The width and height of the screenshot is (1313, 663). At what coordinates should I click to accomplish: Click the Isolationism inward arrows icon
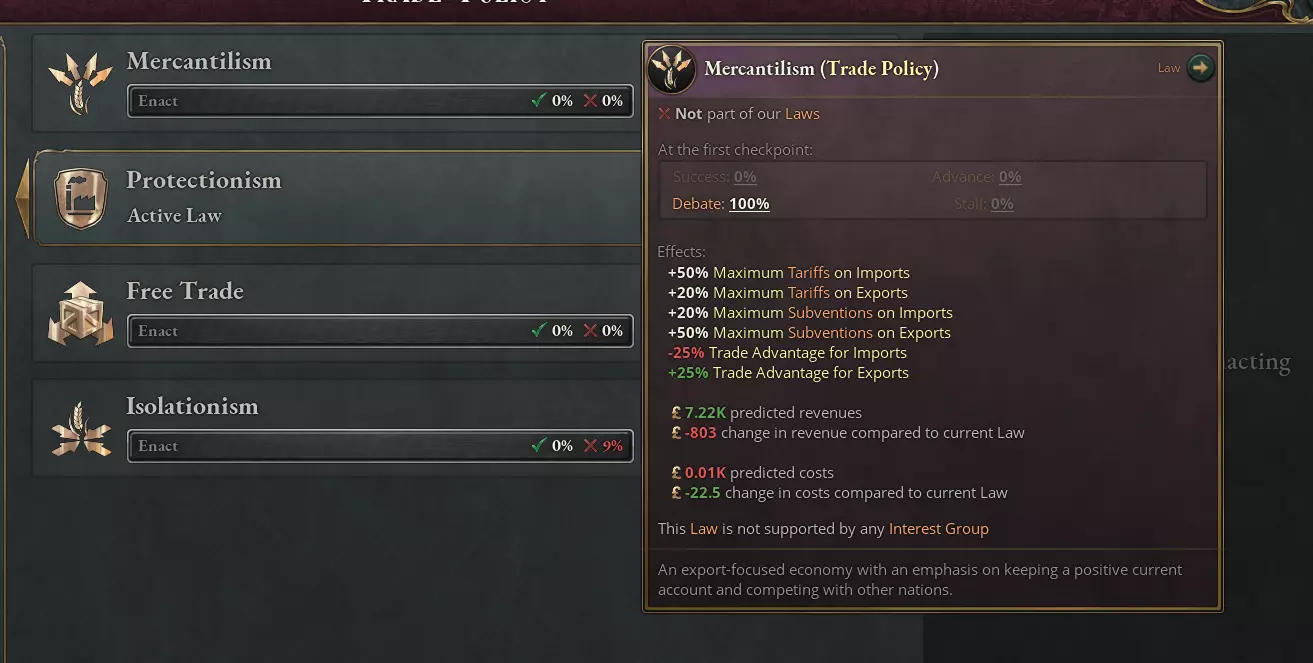(80, 428)
